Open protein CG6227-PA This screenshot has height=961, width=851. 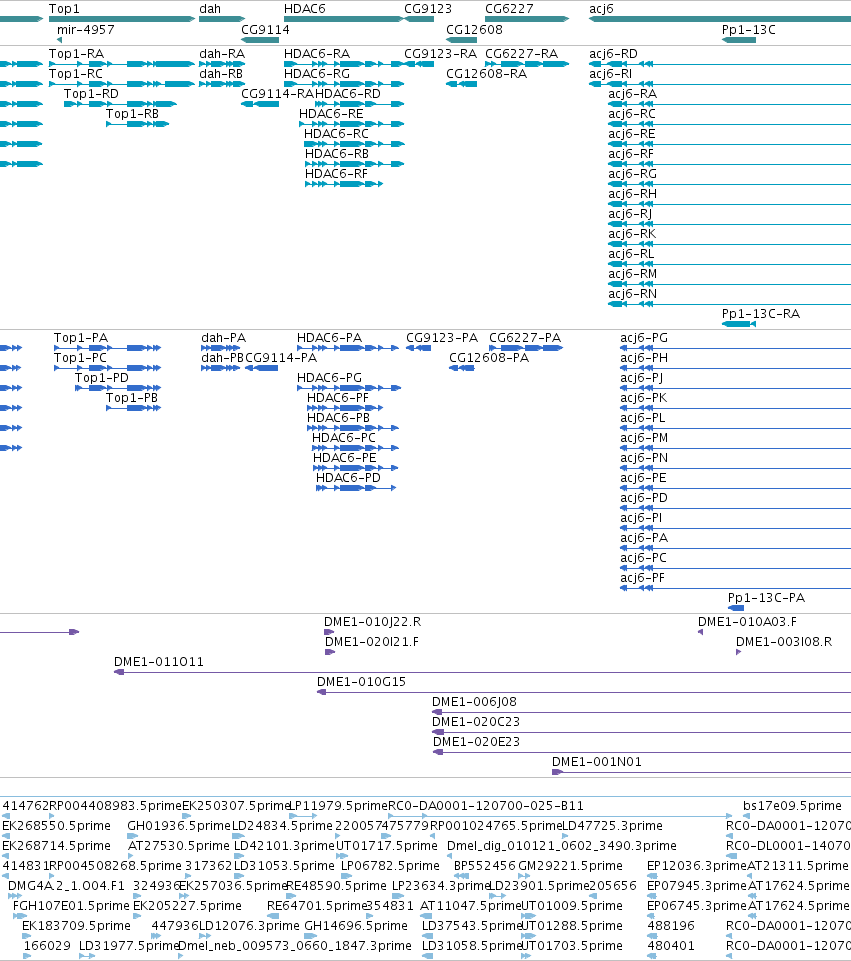(525, 338)
